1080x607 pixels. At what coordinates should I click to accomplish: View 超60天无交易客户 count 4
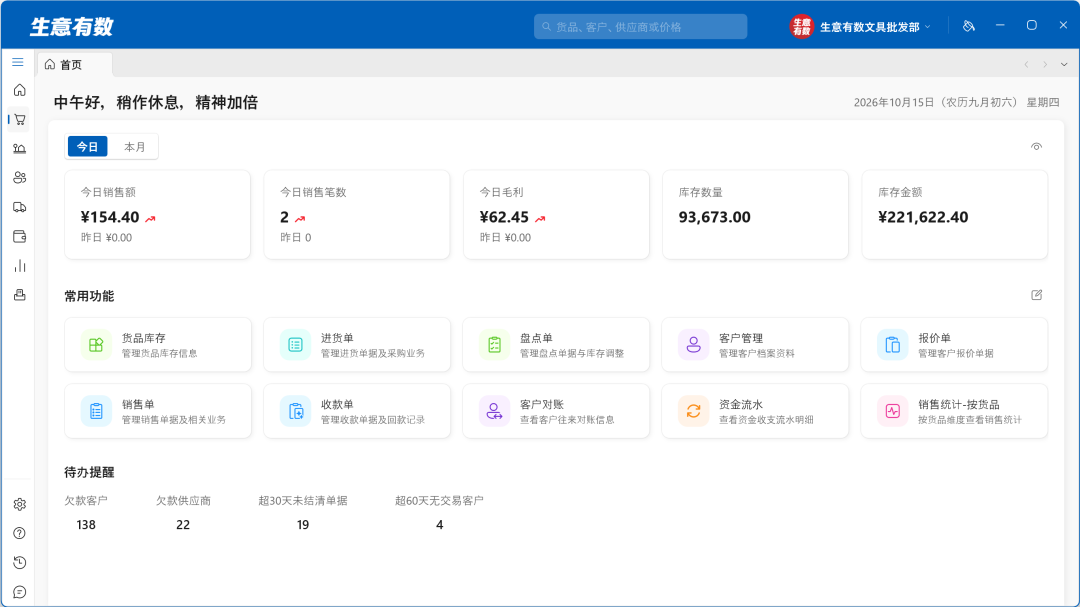point(439,525)
